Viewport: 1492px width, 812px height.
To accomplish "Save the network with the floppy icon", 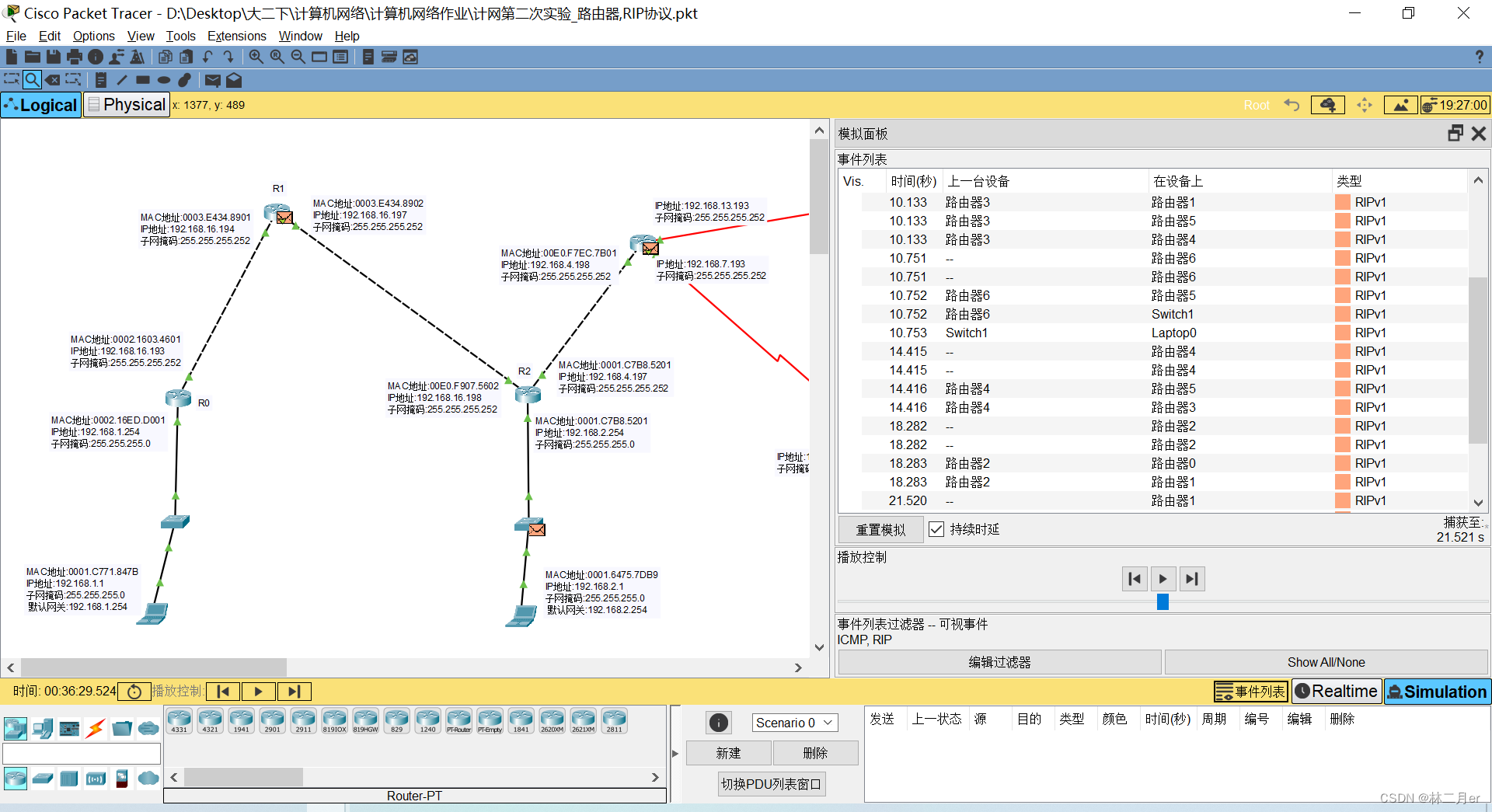I will [x=54, y=57].
